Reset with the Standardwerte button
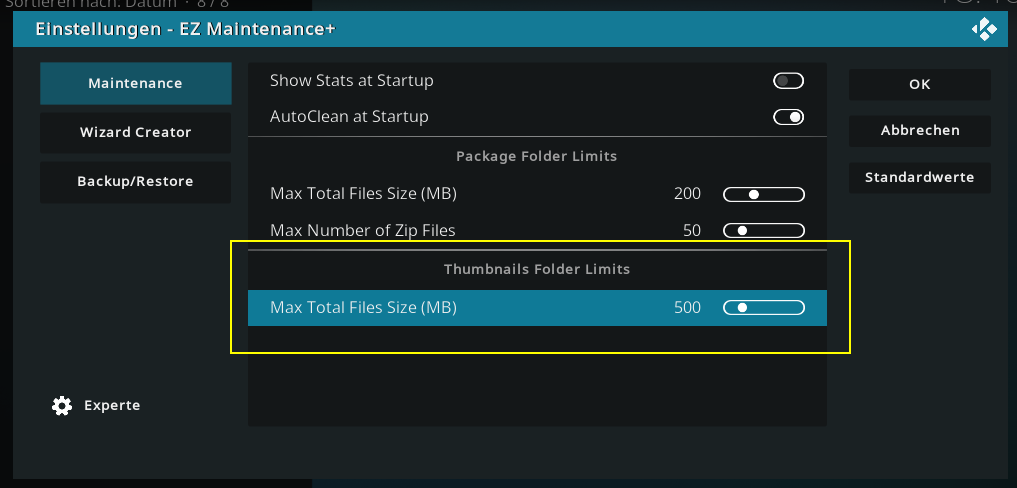1017x488 pixels. point(920,178)
